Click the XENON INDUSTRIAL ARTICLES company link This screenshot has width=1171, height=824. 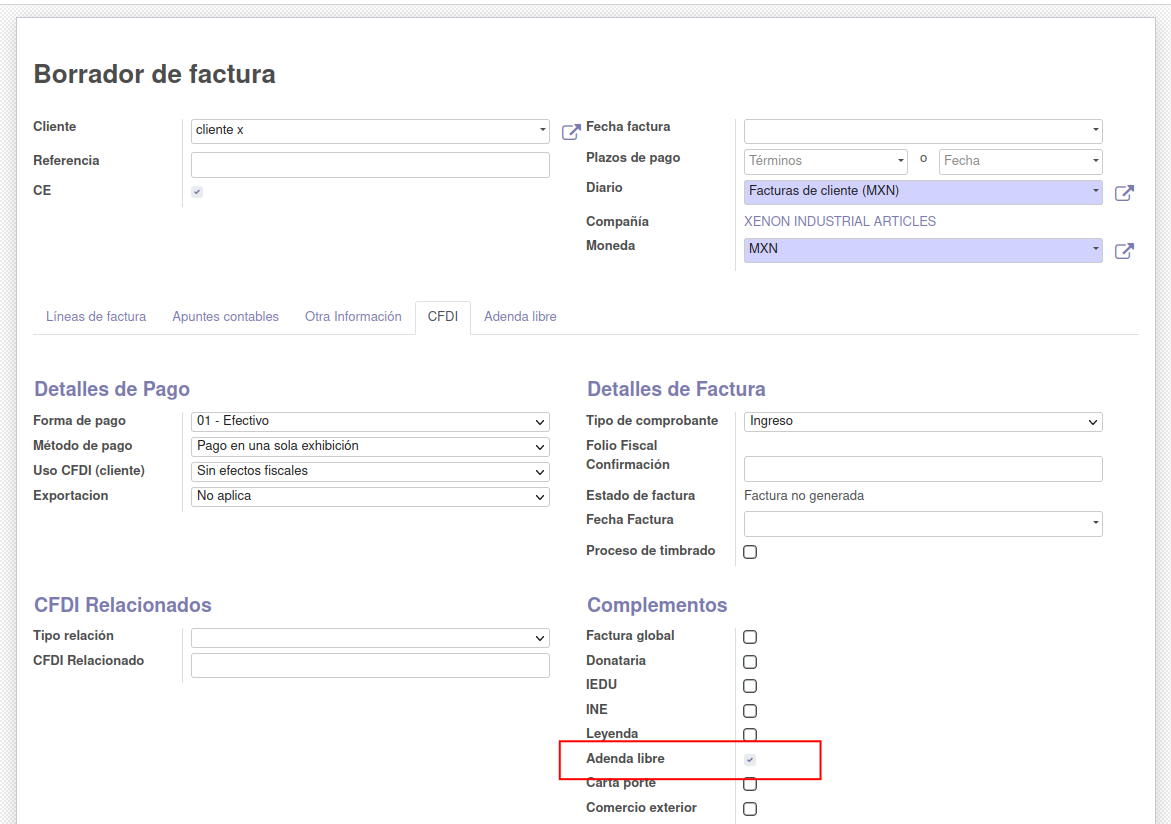coord(840,222)
